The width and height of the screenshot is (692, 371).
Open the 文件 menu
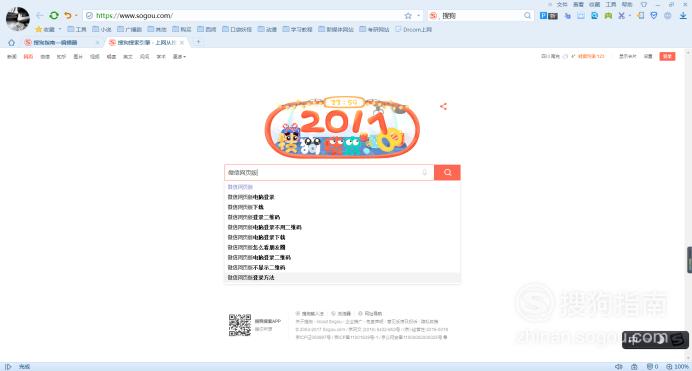point(562,4)
